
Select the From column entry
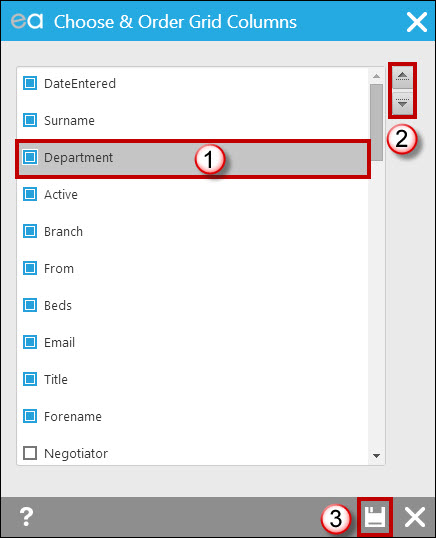(x=193, y=269)
